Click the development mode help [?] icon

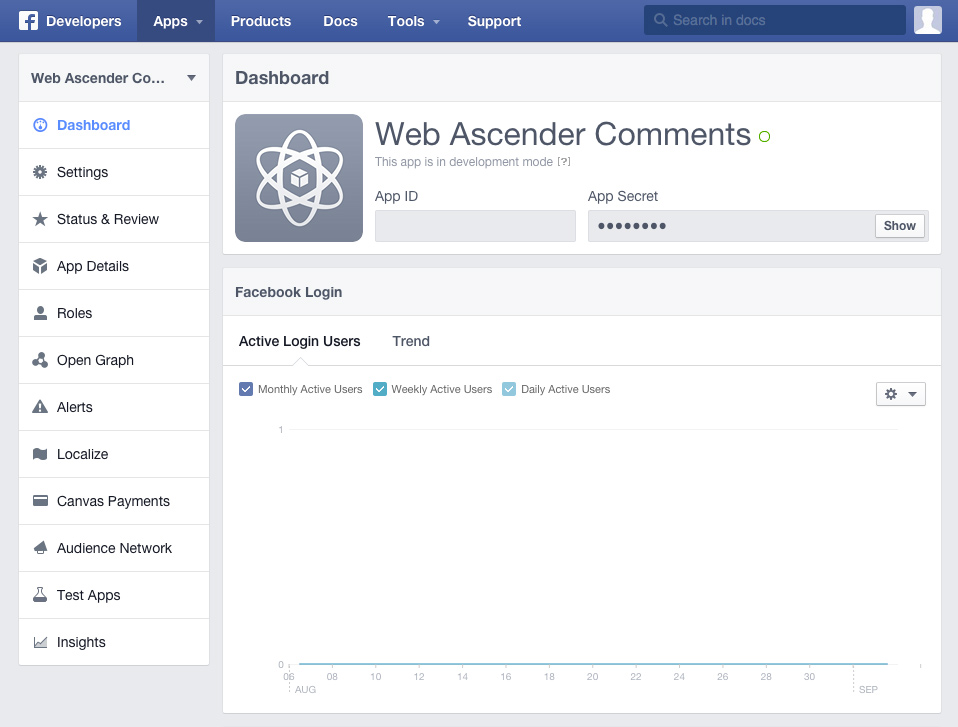564,162
